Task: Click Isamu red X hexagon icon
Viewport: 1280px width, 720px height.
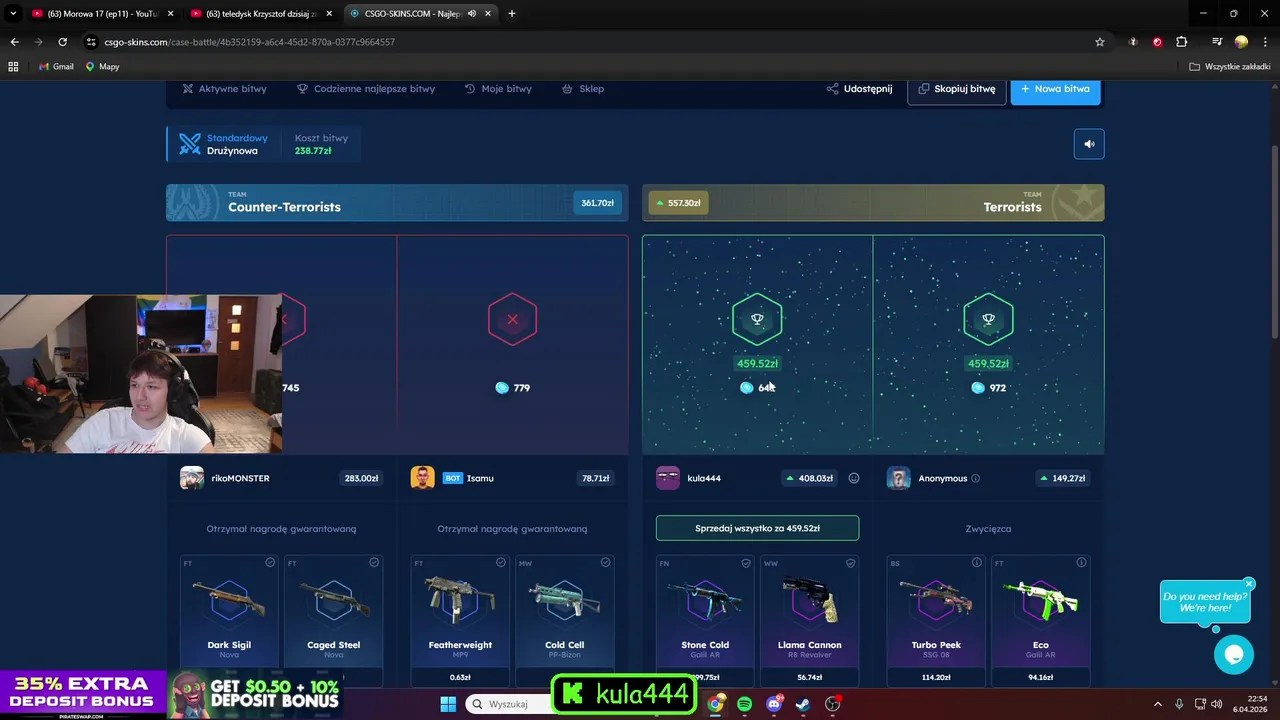Action: coord(512,320)
